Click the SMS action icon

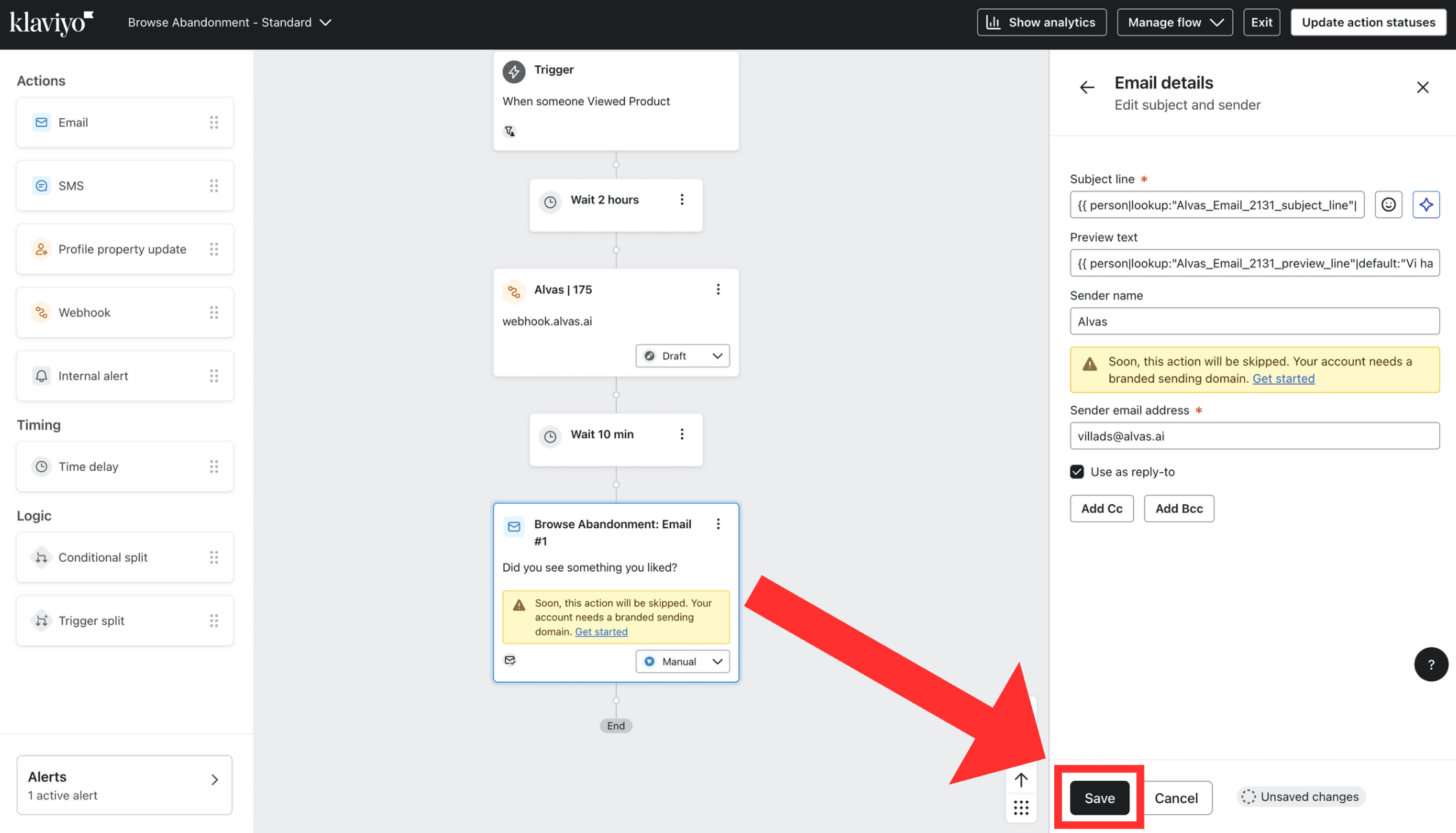point(41,186)
